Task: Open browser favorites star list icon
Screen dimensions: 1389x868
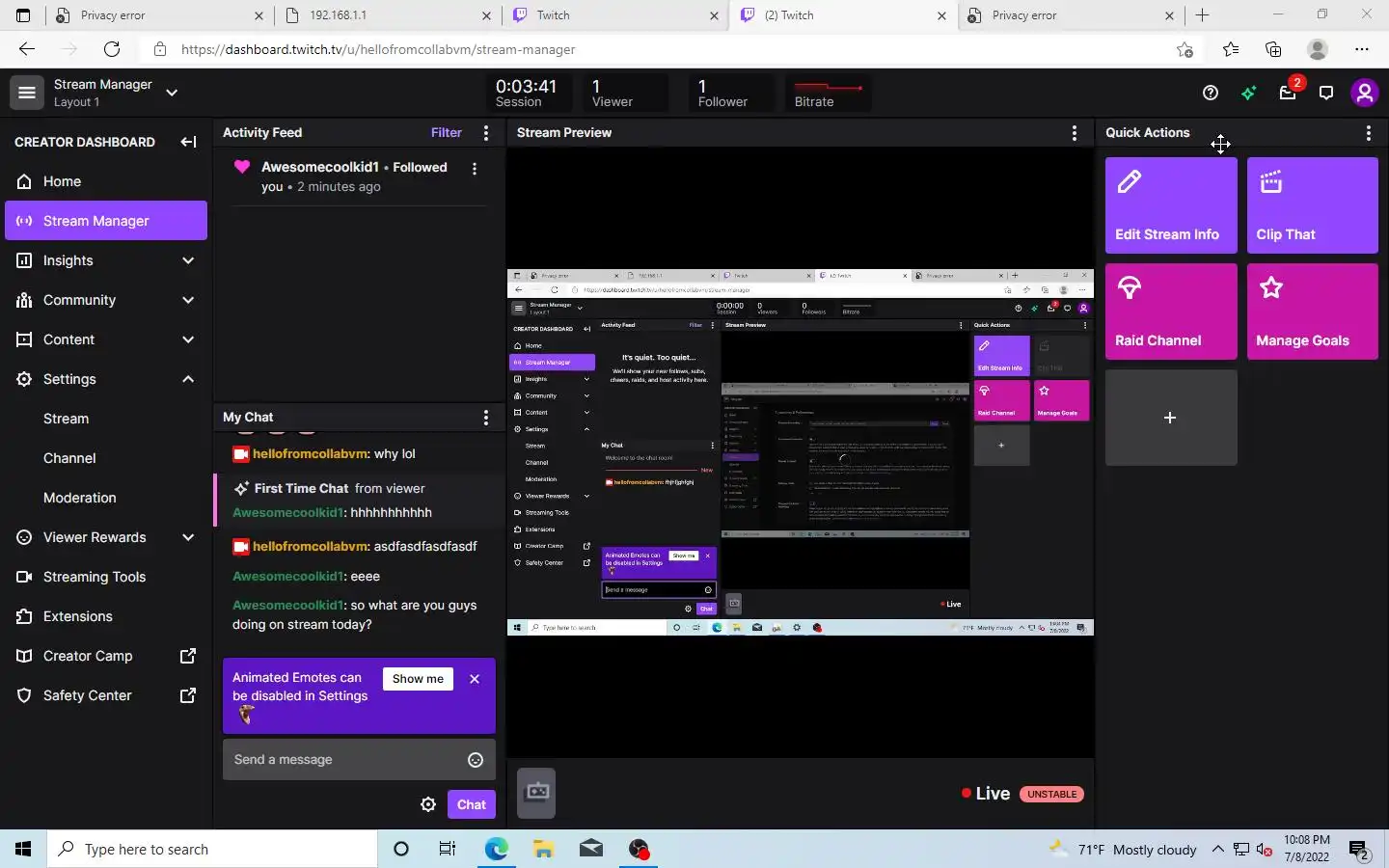Action: coord(1231,49)
